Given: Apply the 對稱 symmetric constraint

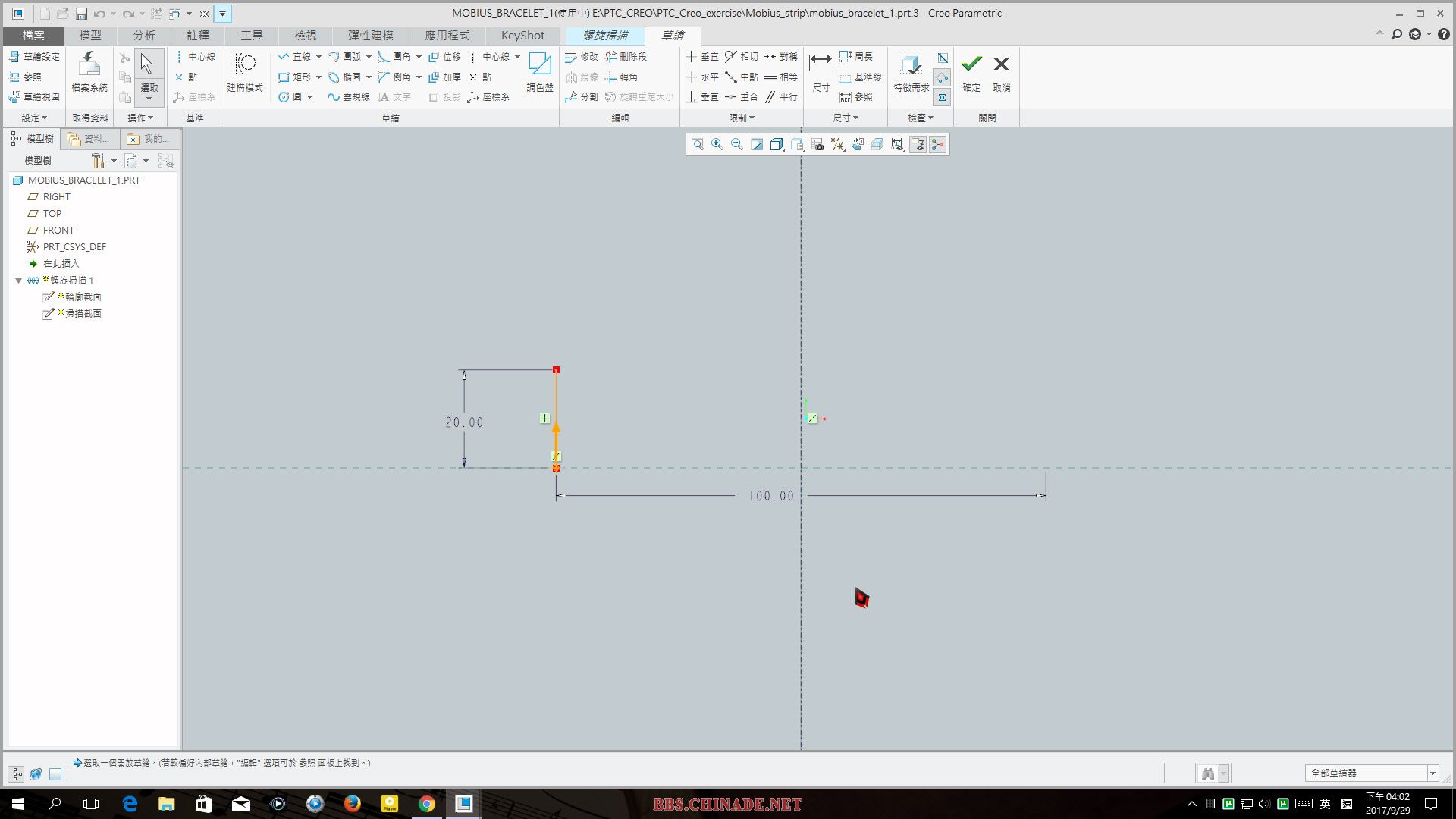Looking at the screenshot, I should pyautogui.click(x=781, y=57).
